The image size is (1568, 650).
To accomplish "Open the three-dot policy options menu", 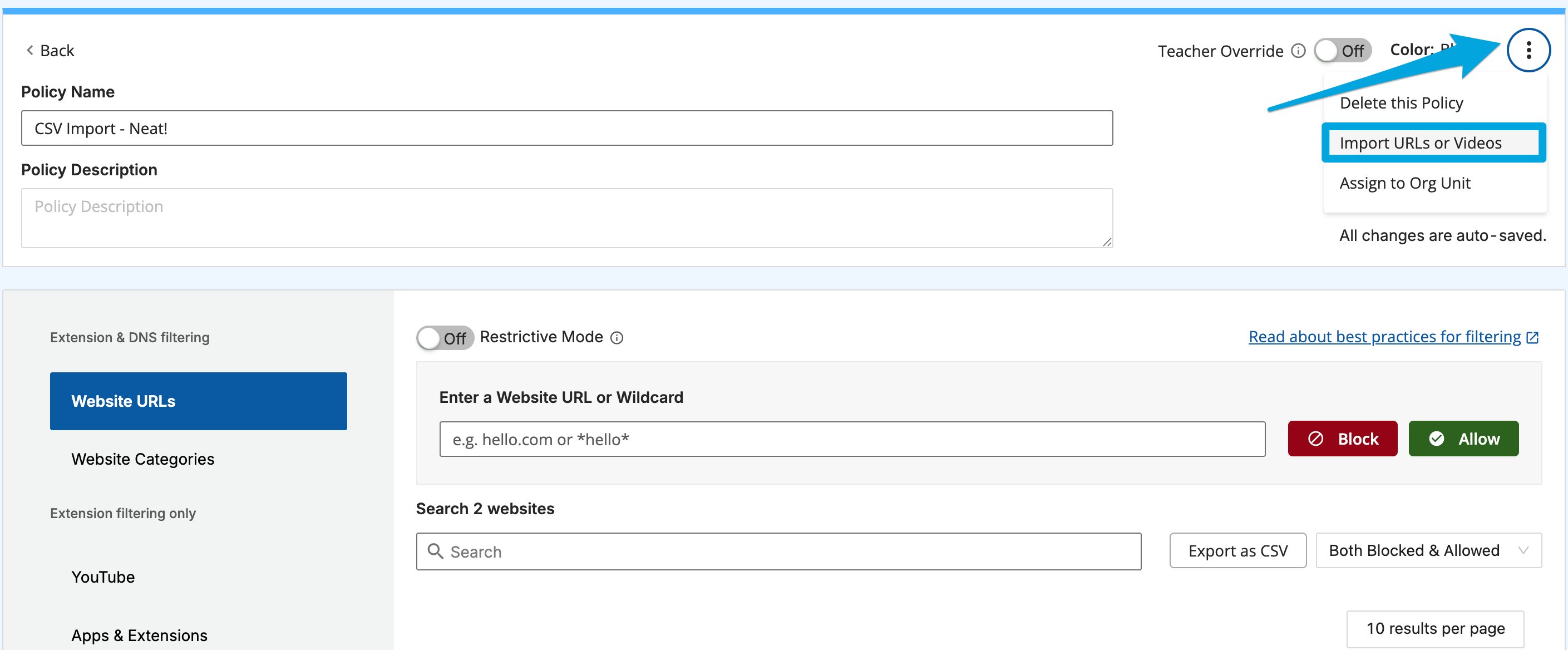I will click(1528, 50).
